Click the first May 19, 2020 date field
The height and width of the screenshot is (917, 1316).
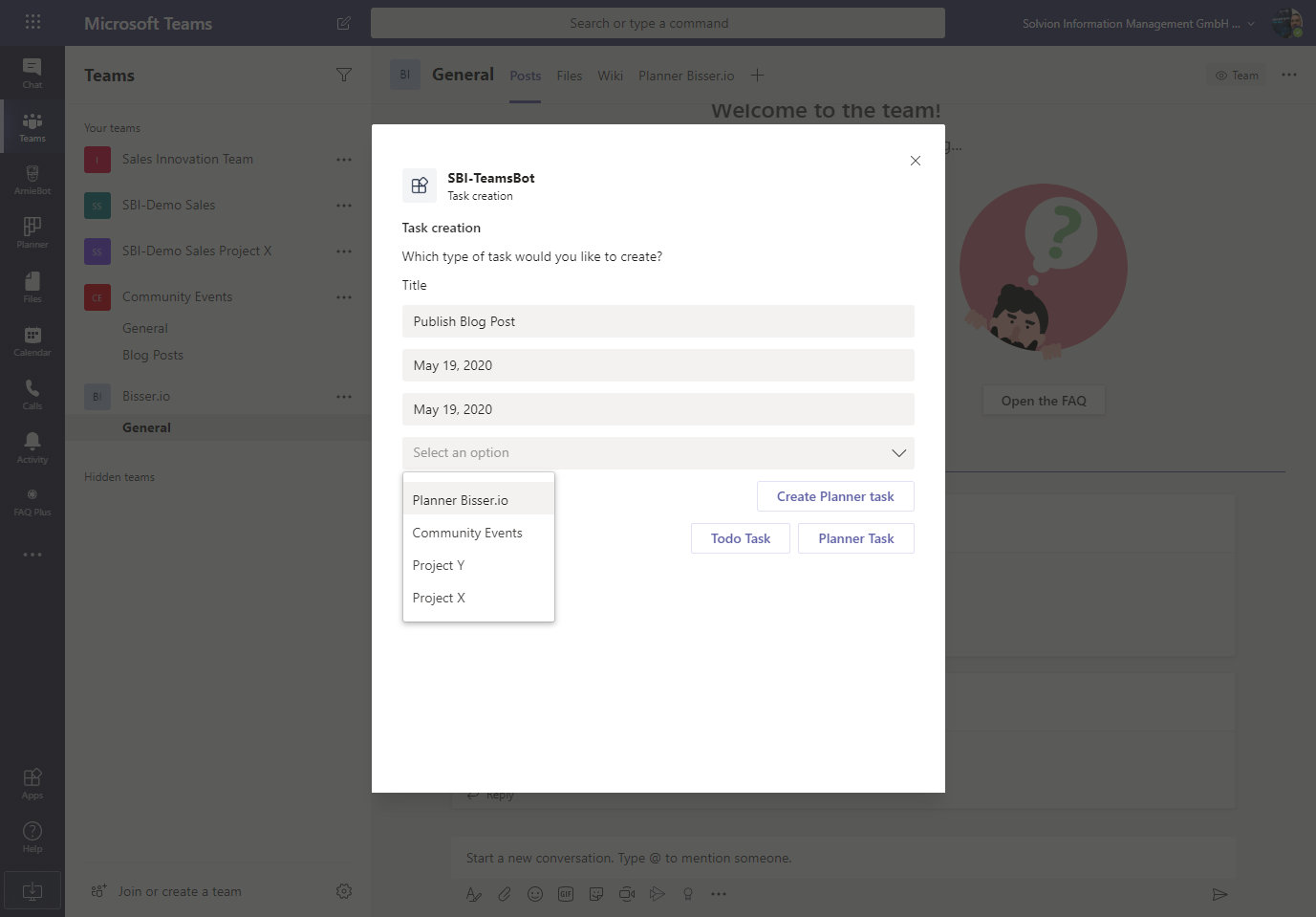click(x=658, y=365)
